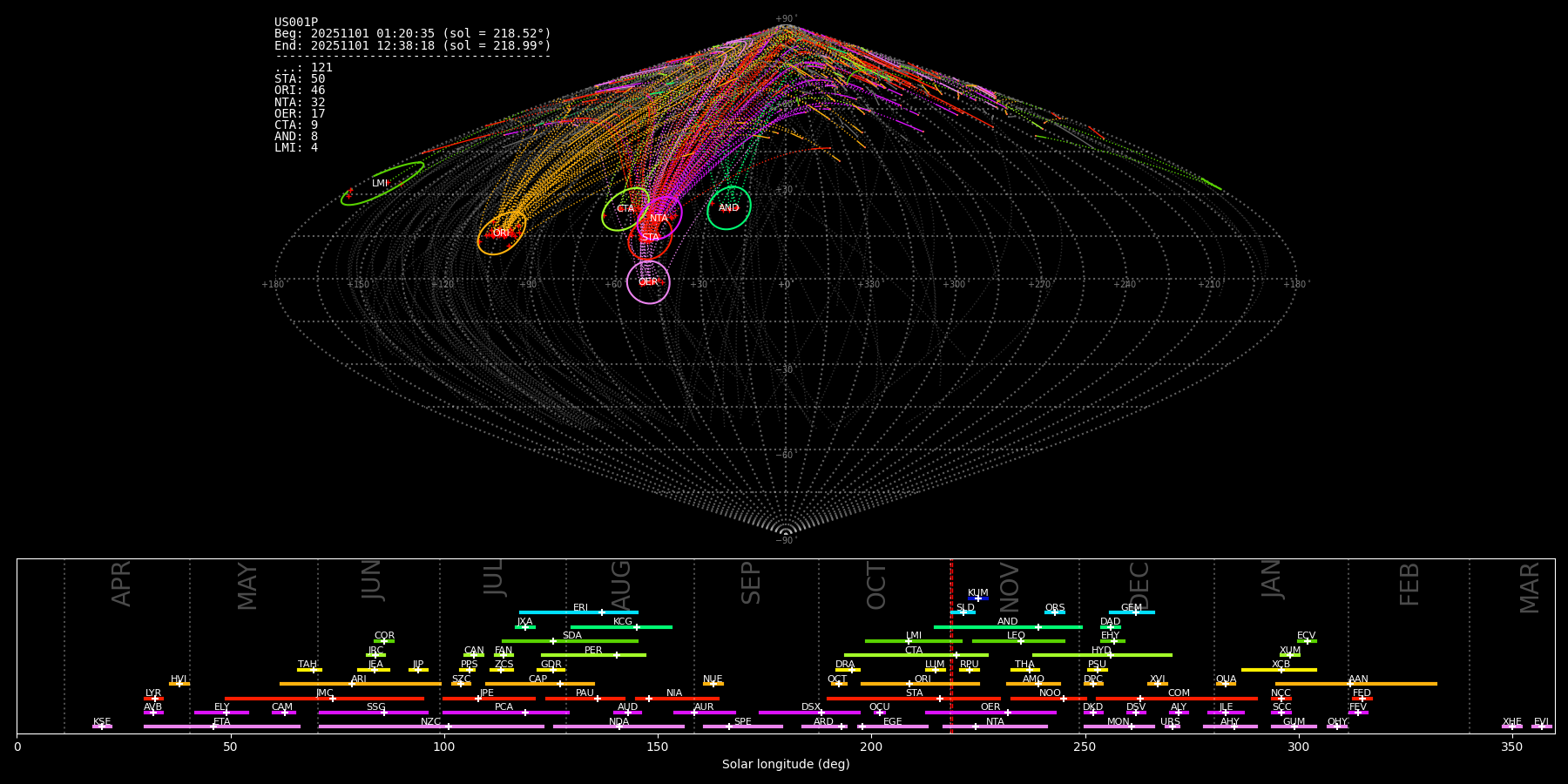Click the 'ORI: 46' legend entry
Image resolution: width=1568 pixels, height=784 pixels.
pos(300,91)
